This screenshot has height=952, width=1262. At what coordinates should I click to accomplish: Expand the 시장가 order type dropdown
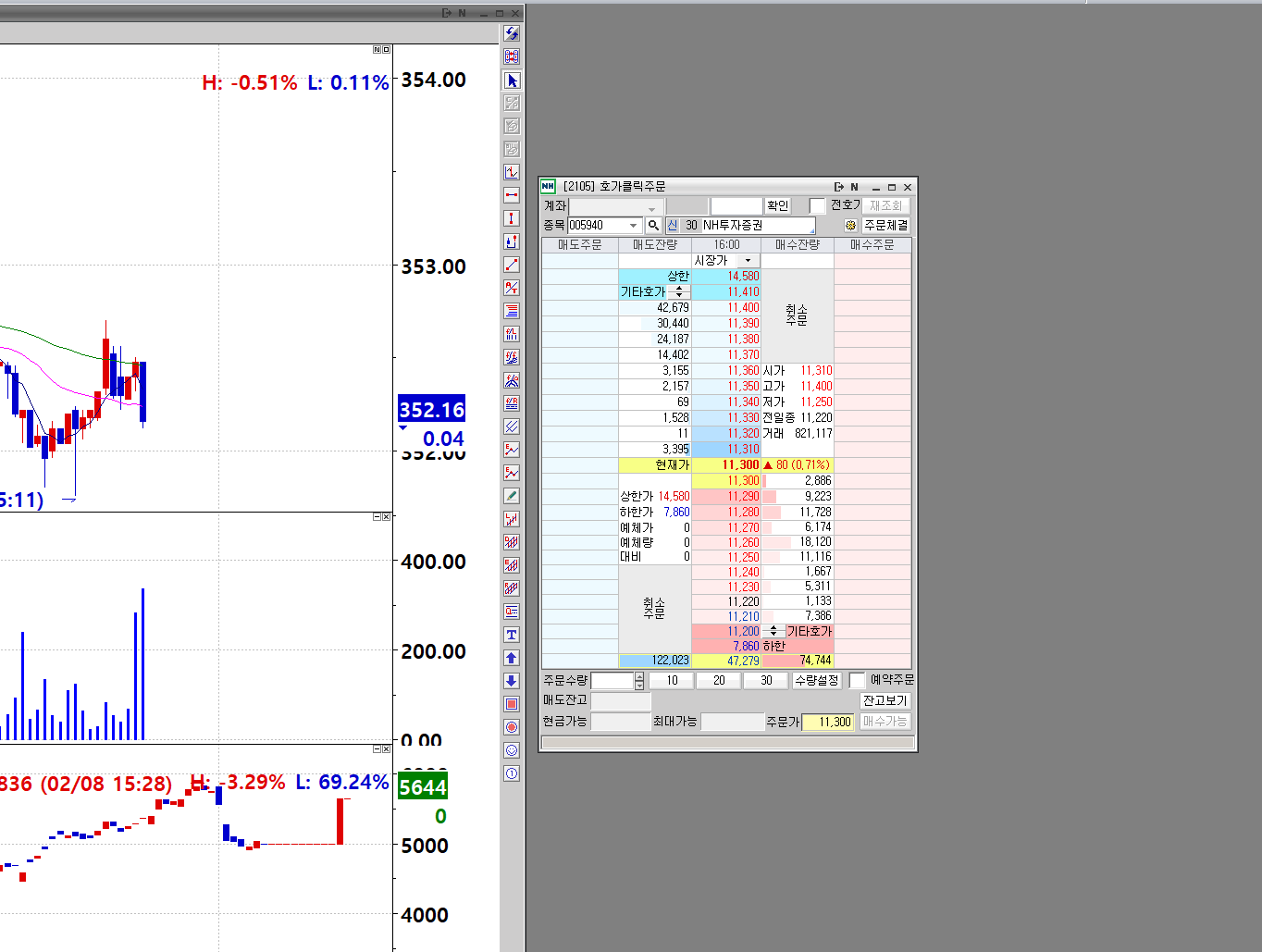click(748, 261)
